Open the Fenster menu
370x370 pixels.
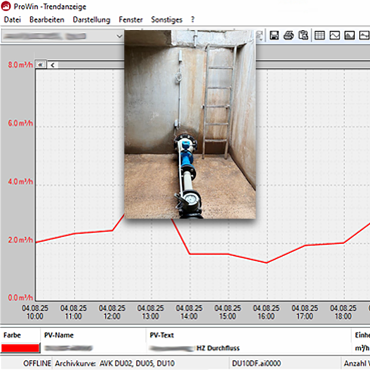pos(131,20)
